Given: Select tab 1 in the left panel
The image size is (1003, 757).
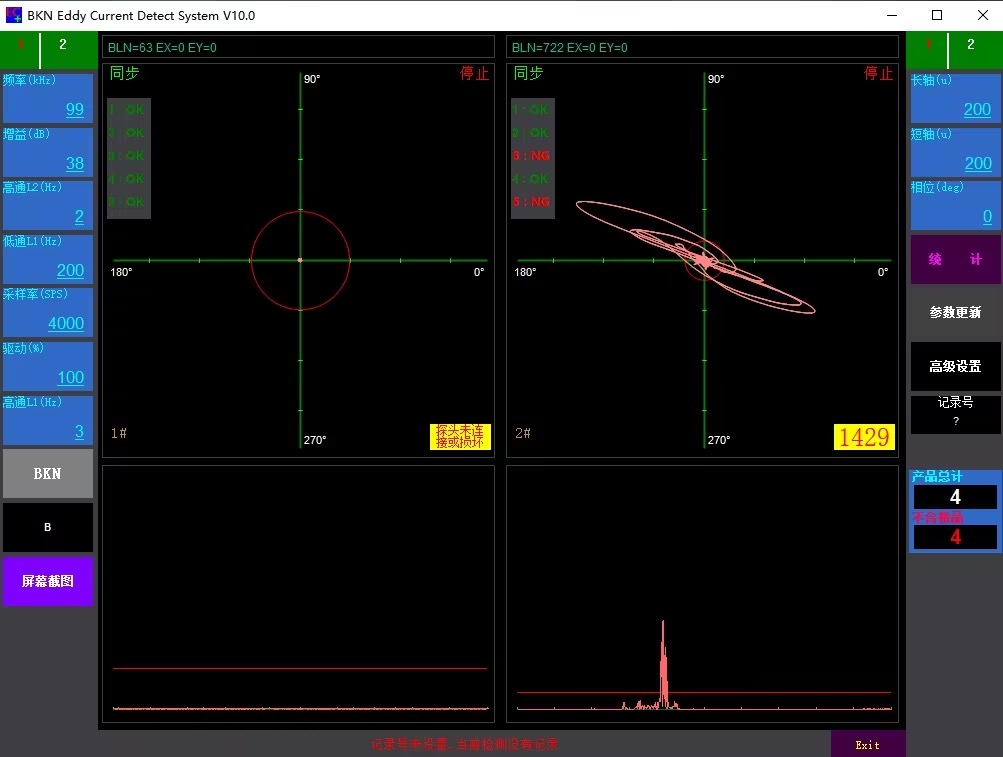Looking at the screenshot, I should [19, 46].
